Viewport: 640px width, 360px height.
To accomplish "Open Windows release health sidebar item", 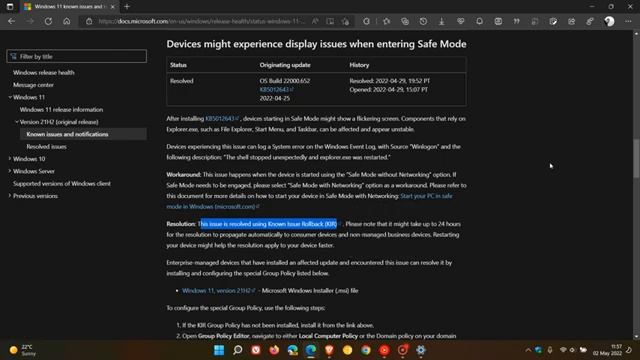I will [x=44, y=73].
